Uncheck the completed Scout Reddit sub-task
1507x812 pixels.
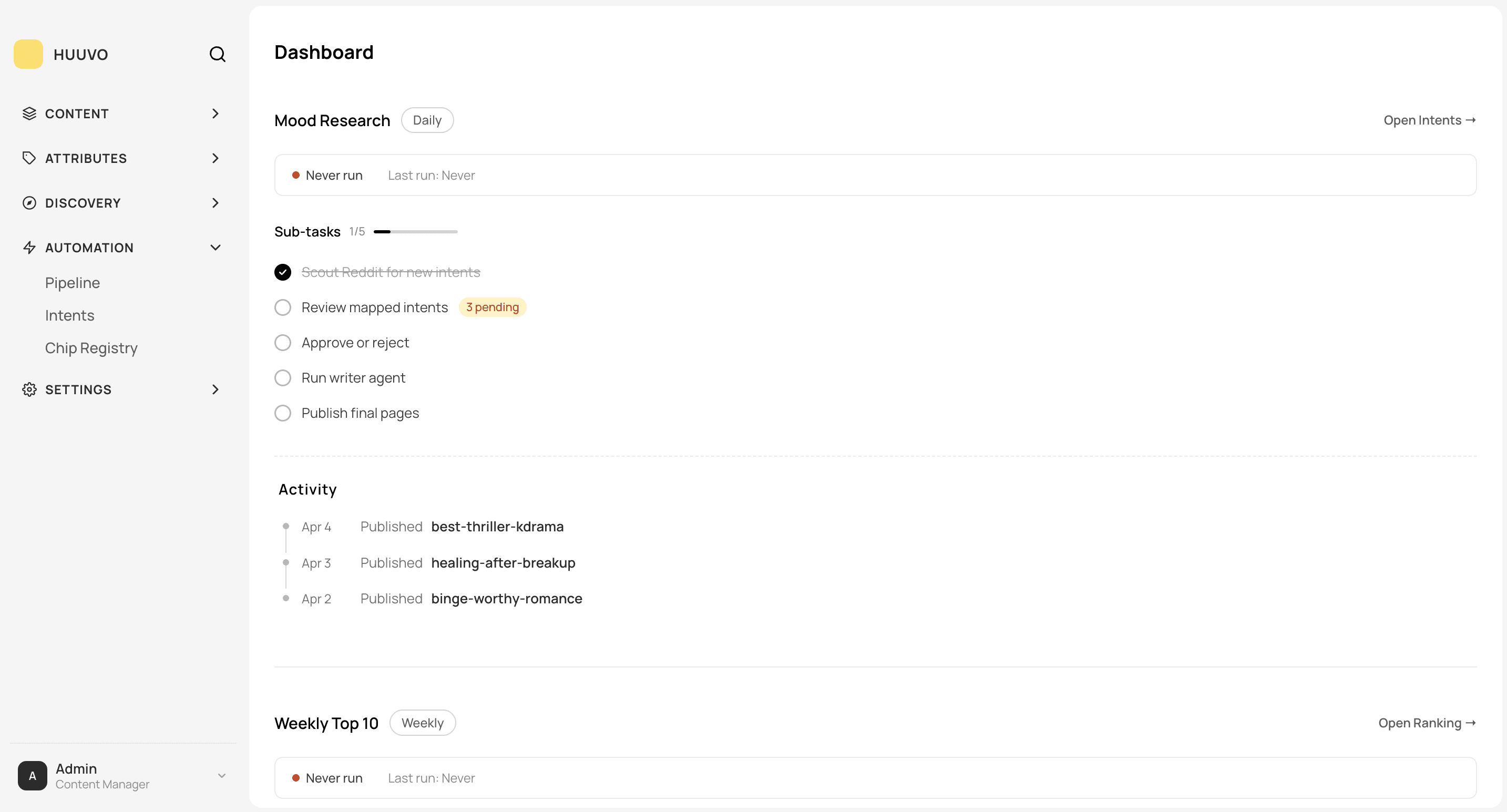pos(283,272)
